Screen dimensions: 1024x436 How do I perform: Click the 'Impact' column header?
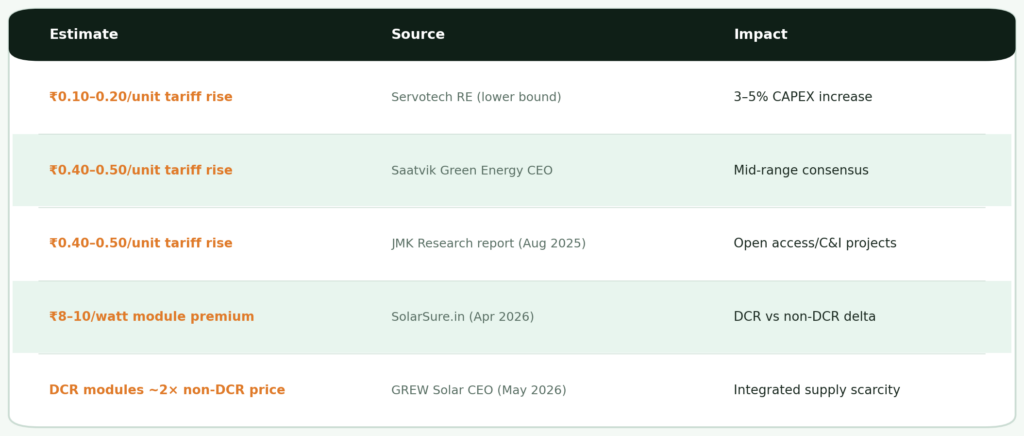click(x=760, y=35)
